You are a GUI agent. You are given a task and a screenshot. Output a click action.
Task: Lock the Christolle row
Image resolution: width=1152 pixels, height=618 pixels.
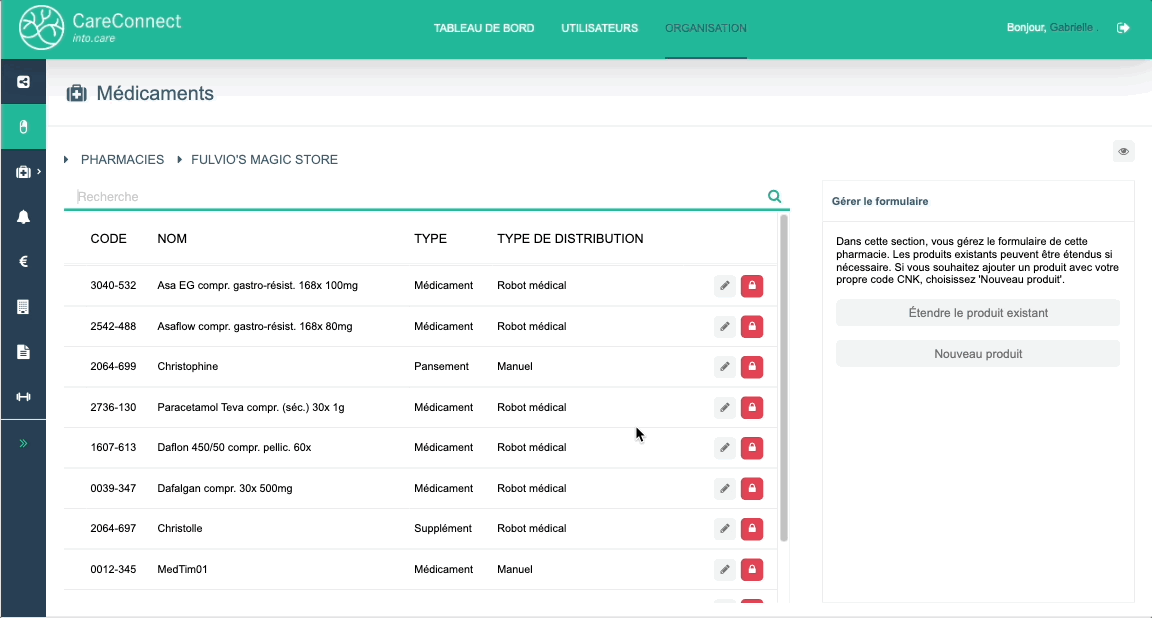752,528
